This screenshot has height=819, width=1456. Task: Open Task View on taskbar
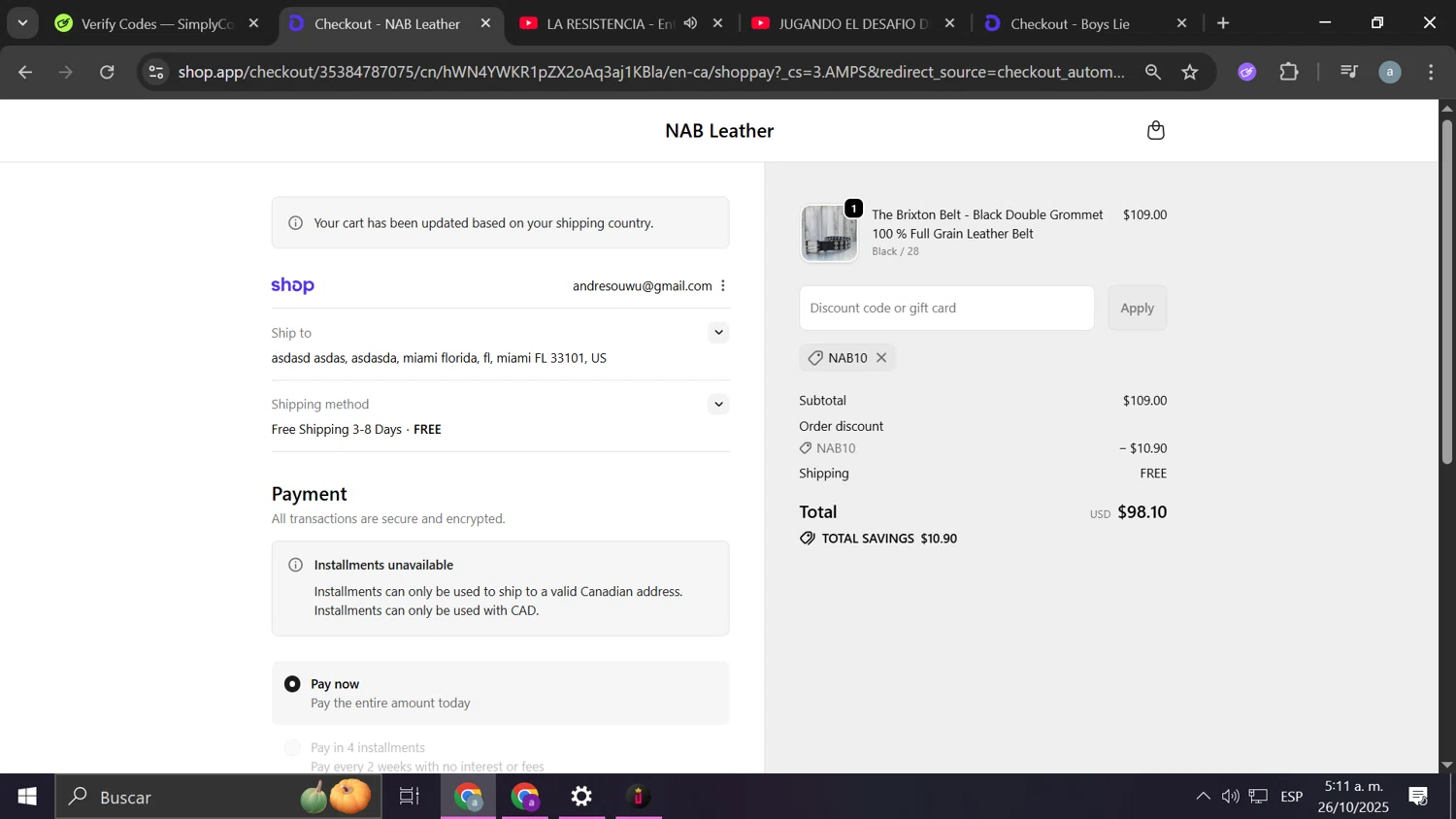click(x=410, y=797)
